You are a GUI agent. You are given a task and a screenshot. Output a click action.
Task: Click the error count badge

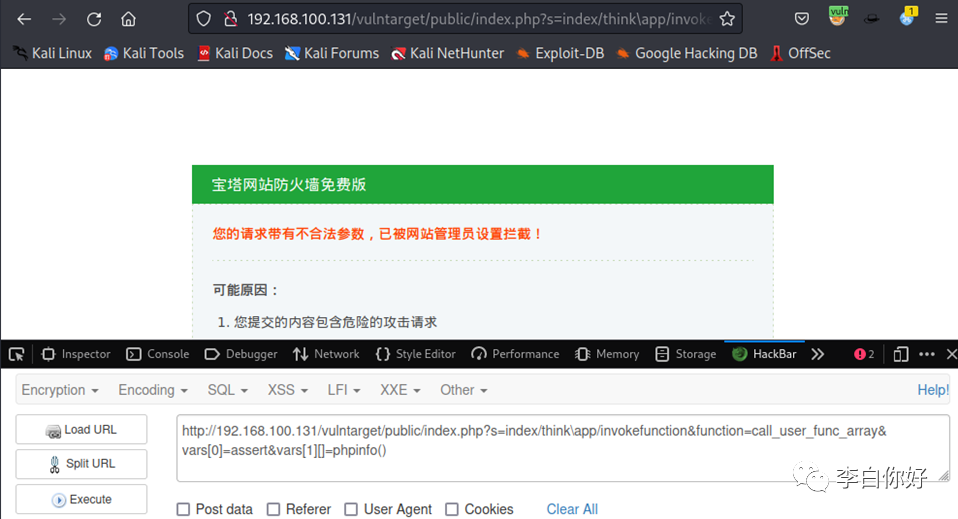tap(864, 354)
